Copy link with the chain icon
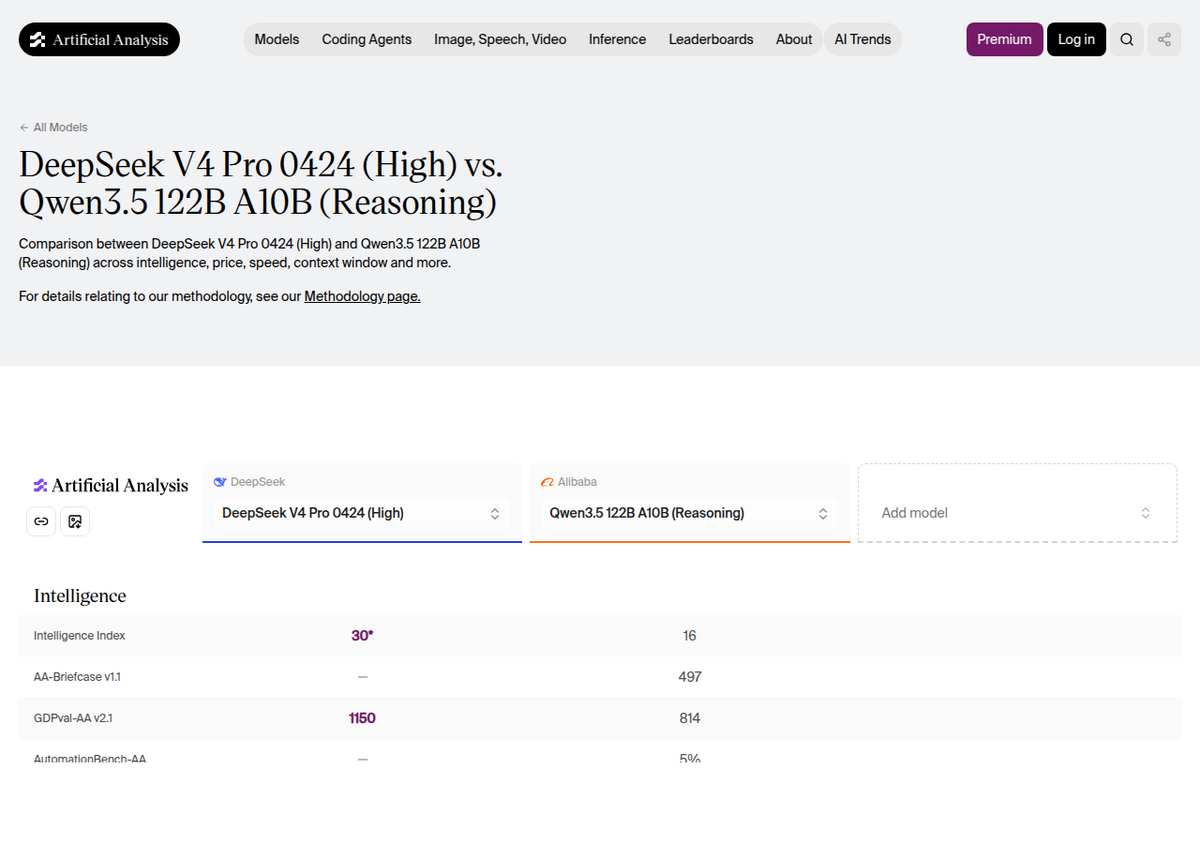This screenshot has width=1200, height=844. pyautogui.click(x=41, y=521)
